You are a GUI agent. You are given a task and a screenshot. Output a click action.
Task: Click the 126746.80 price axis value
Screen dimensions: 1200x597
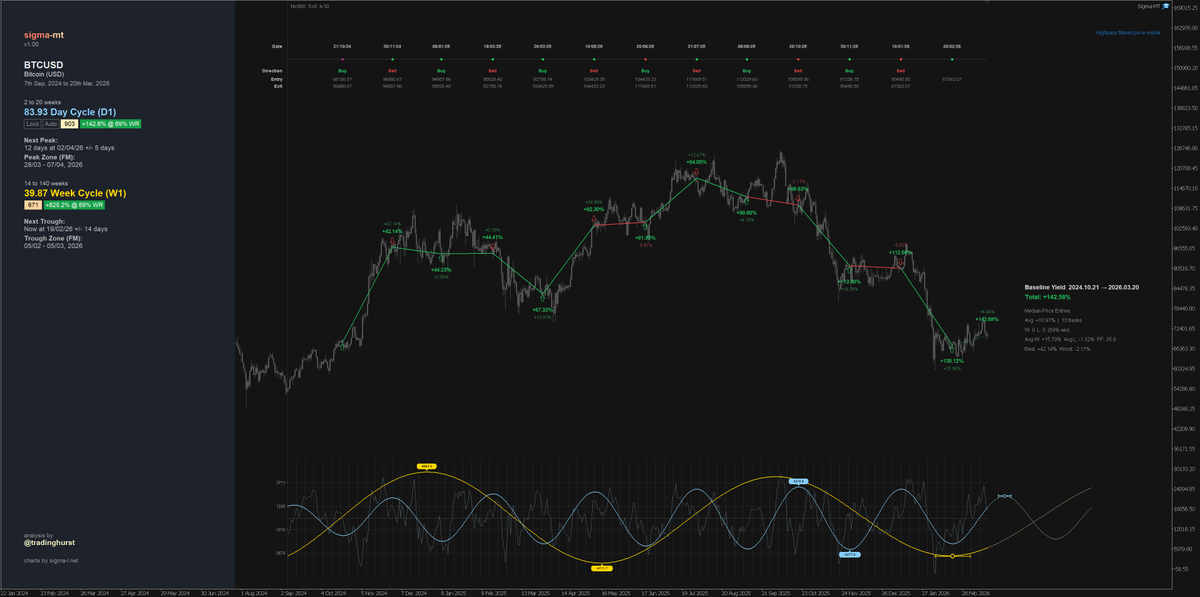tap(1185, 148)
